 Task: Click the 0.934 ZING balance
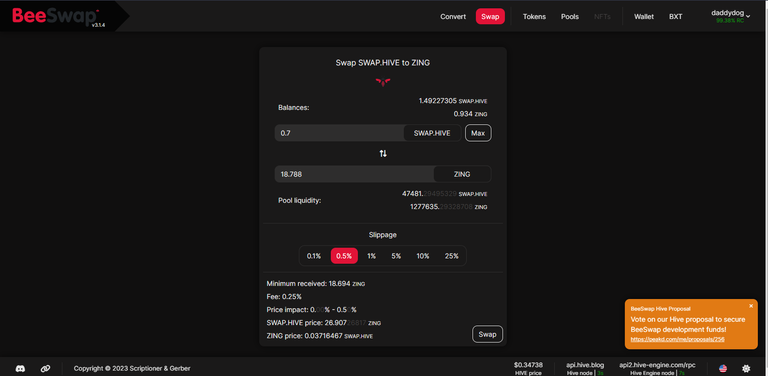[470, 114]
